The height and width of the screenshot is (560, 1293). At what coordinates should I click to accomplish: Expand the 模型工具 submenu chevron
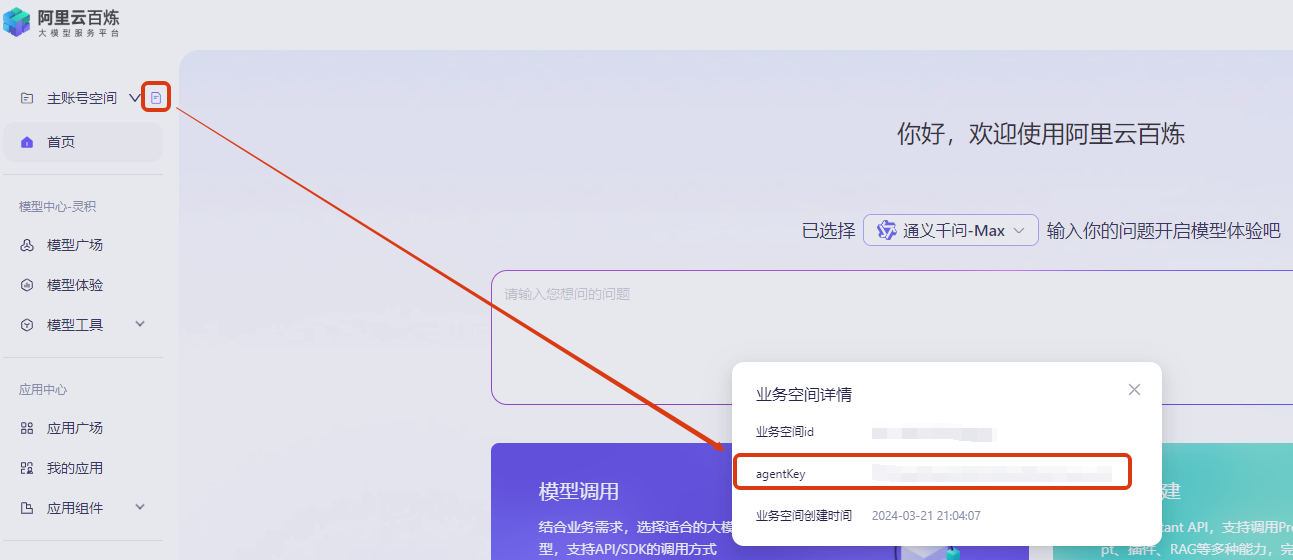(x=140, y=324)
